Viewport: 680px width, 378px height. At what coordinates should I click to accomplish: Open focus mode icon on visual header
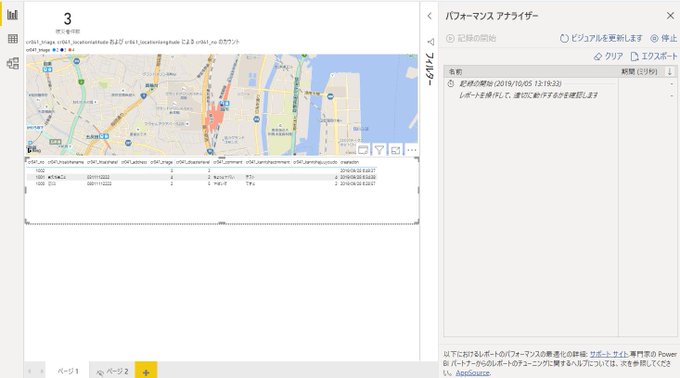tap(395, 150)
